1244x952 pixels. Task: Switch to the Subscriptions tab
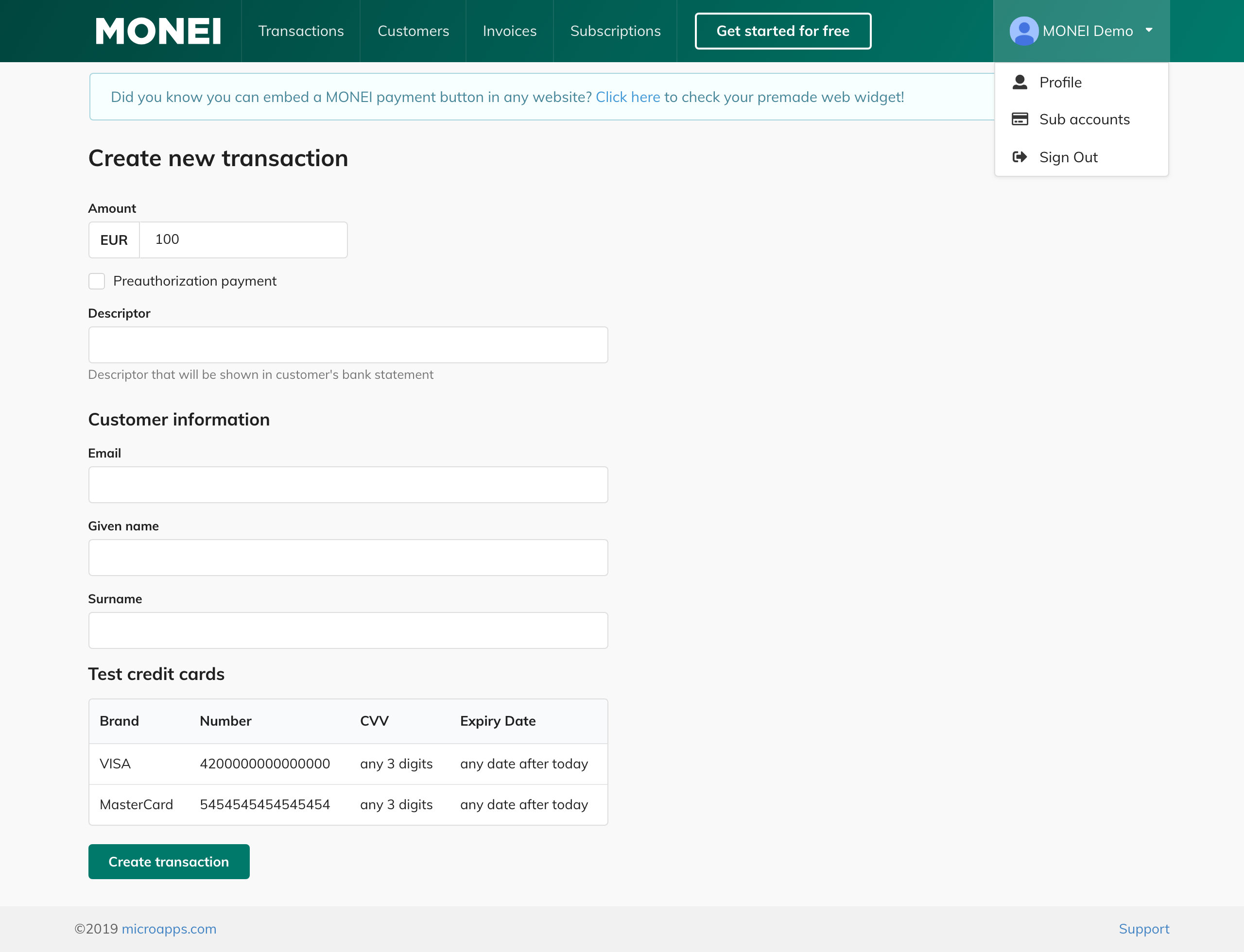(x=615, y=31)
